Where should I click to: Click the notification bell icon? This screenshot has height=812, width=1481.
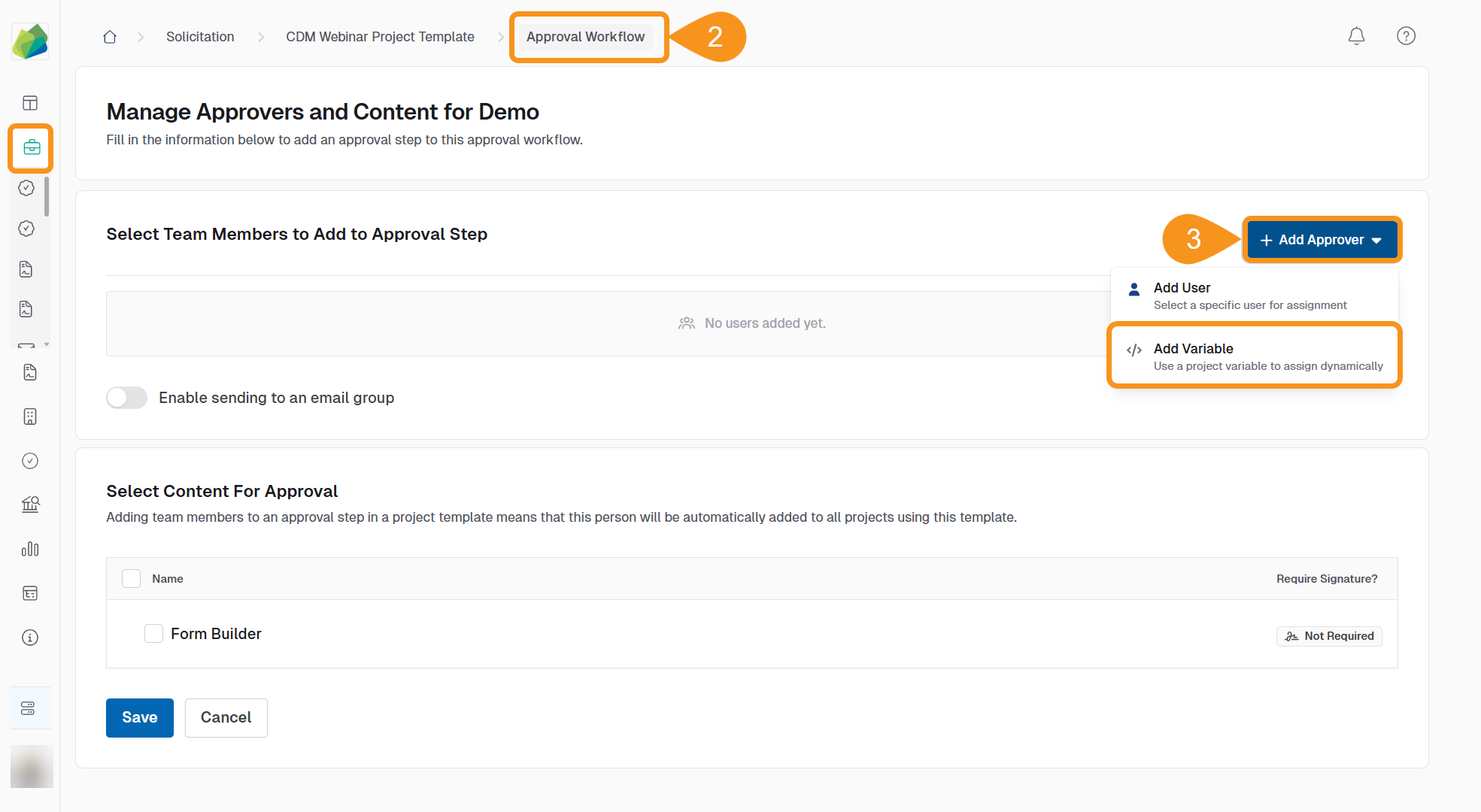tap(1356, 36)
